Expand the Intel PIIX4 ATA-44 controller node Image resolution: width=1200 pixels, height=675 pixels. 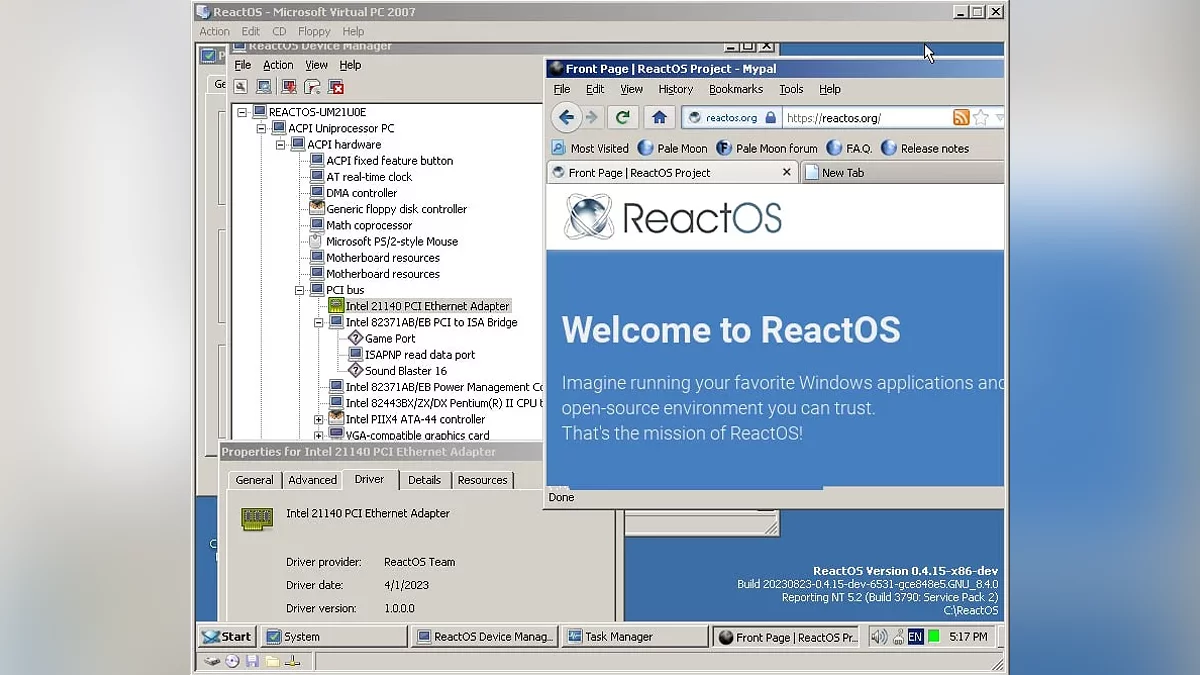coord(319,419)
